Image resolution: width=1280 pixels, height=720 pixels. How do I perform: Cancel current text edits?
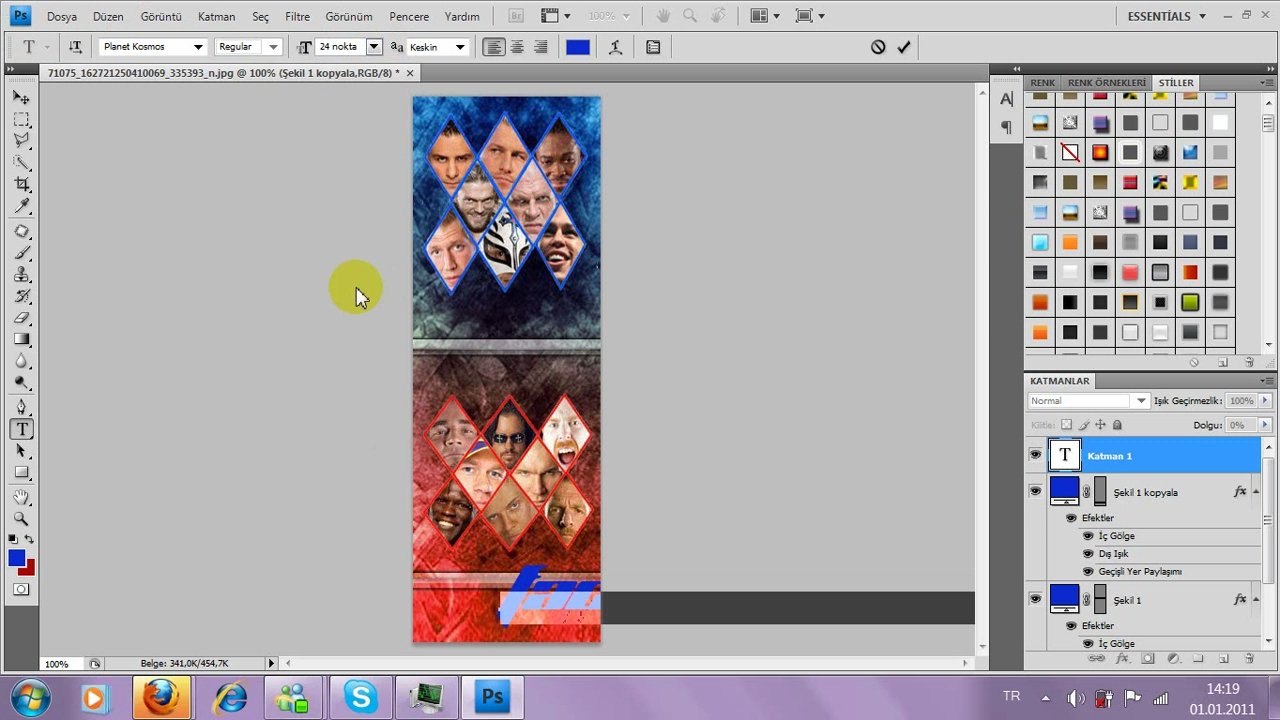878,47
